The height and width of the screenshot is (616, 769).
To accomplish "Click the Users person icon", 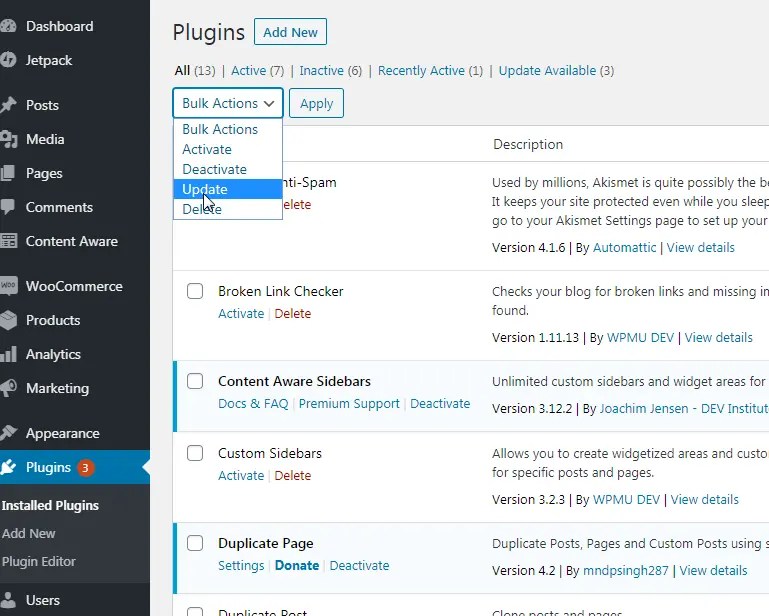I will point(8,600).
